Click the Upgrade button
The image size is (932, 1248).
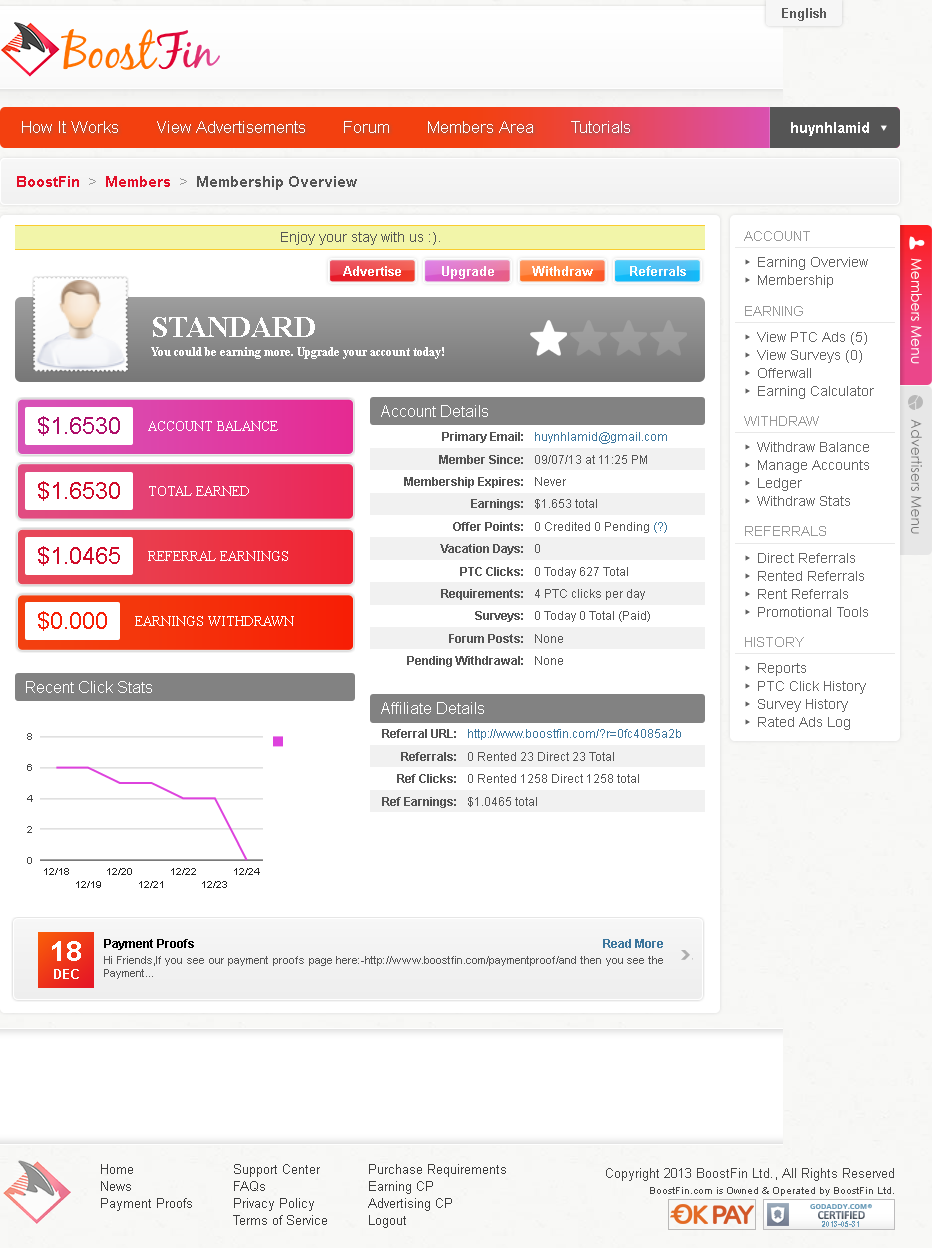pyautogui.click(x=467, y=271)
